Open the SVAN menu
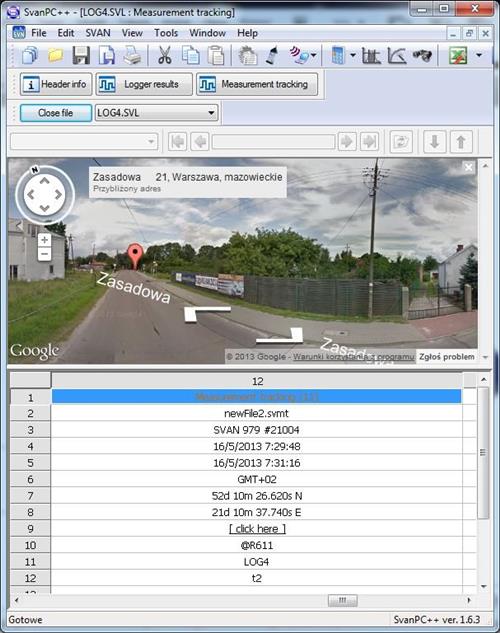The image size is (500, 633). point(98,33)
